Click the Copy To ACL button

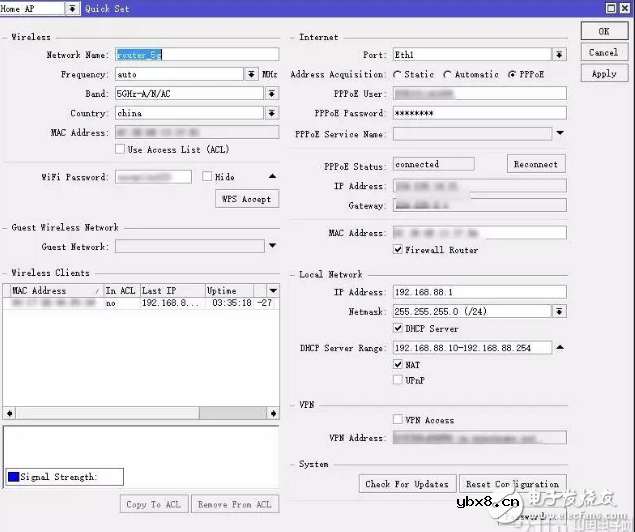click(154, 504)
